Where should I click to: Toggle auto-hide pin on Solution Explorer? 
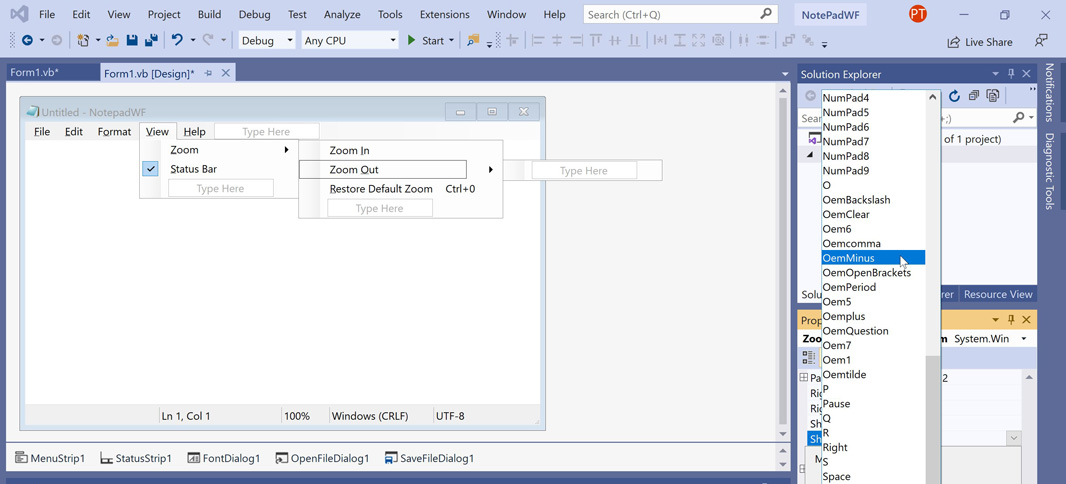pos(1011,74)
